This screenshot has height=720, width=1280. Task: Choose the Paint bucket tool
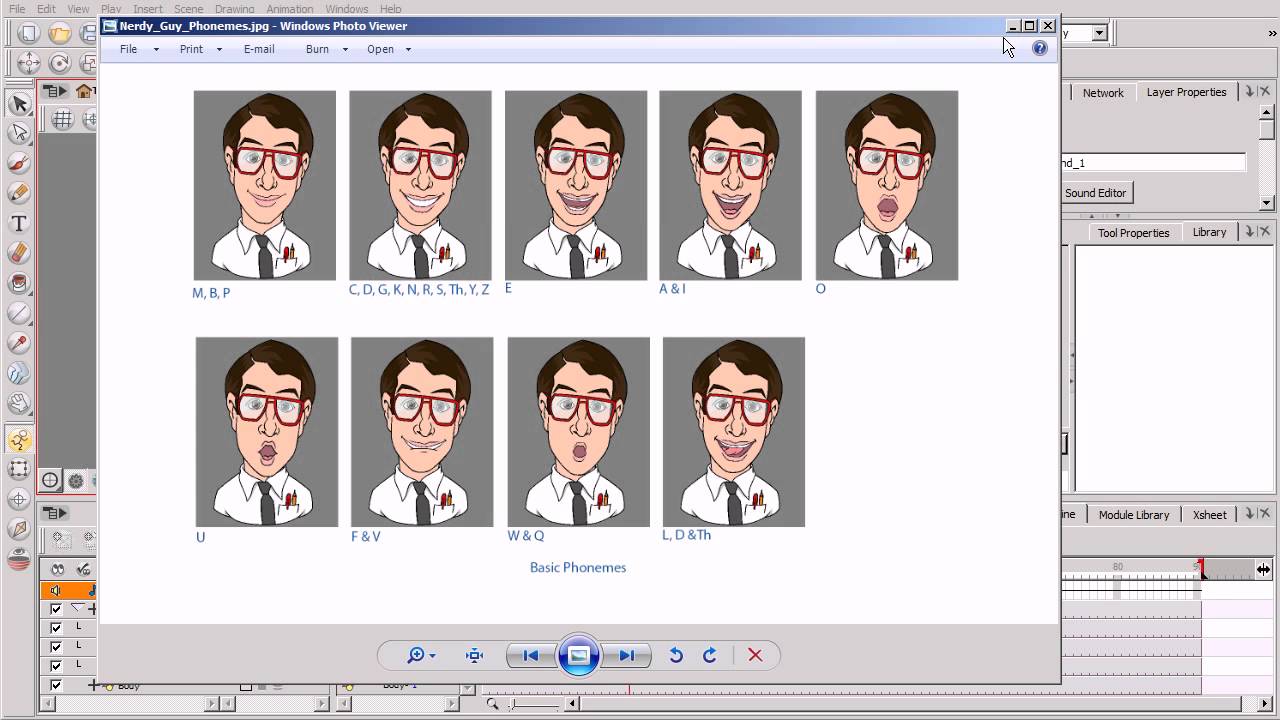click(19, 283)
